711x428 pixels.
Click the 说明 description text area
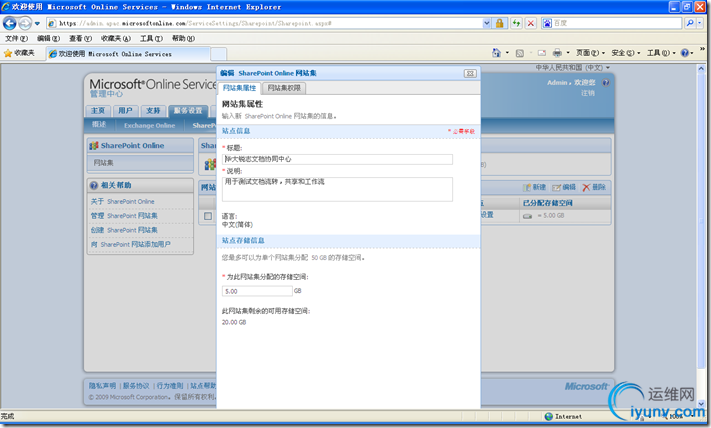click(337, 189)
